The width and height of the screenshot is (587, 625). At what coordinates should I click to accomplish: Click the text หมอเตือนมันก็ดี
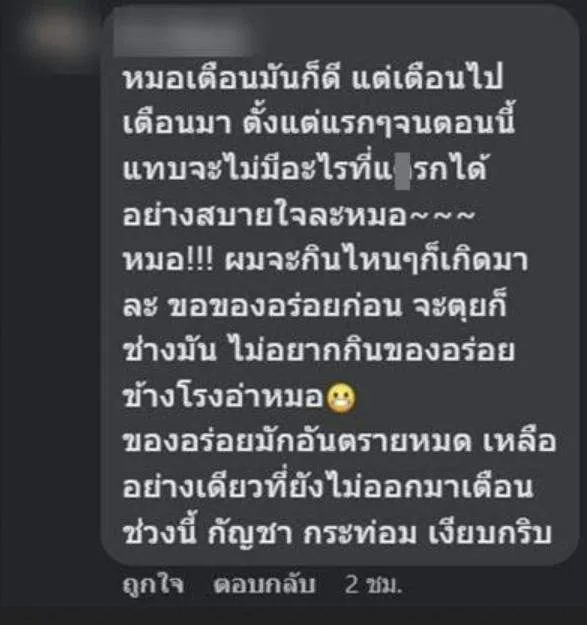click(232, 80)
